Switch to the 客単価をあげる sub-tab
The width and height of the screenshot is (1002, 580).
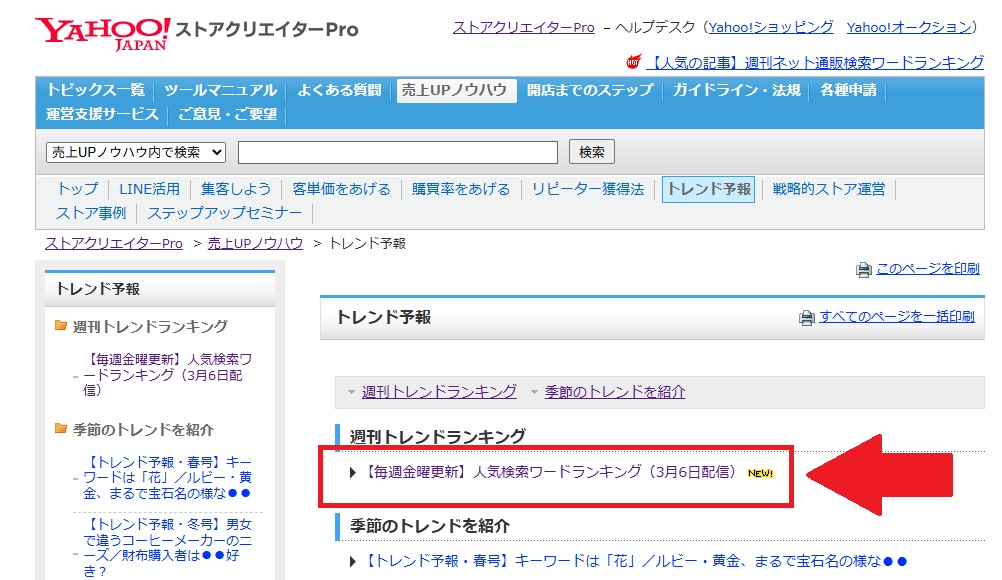[x=341, y=189]
